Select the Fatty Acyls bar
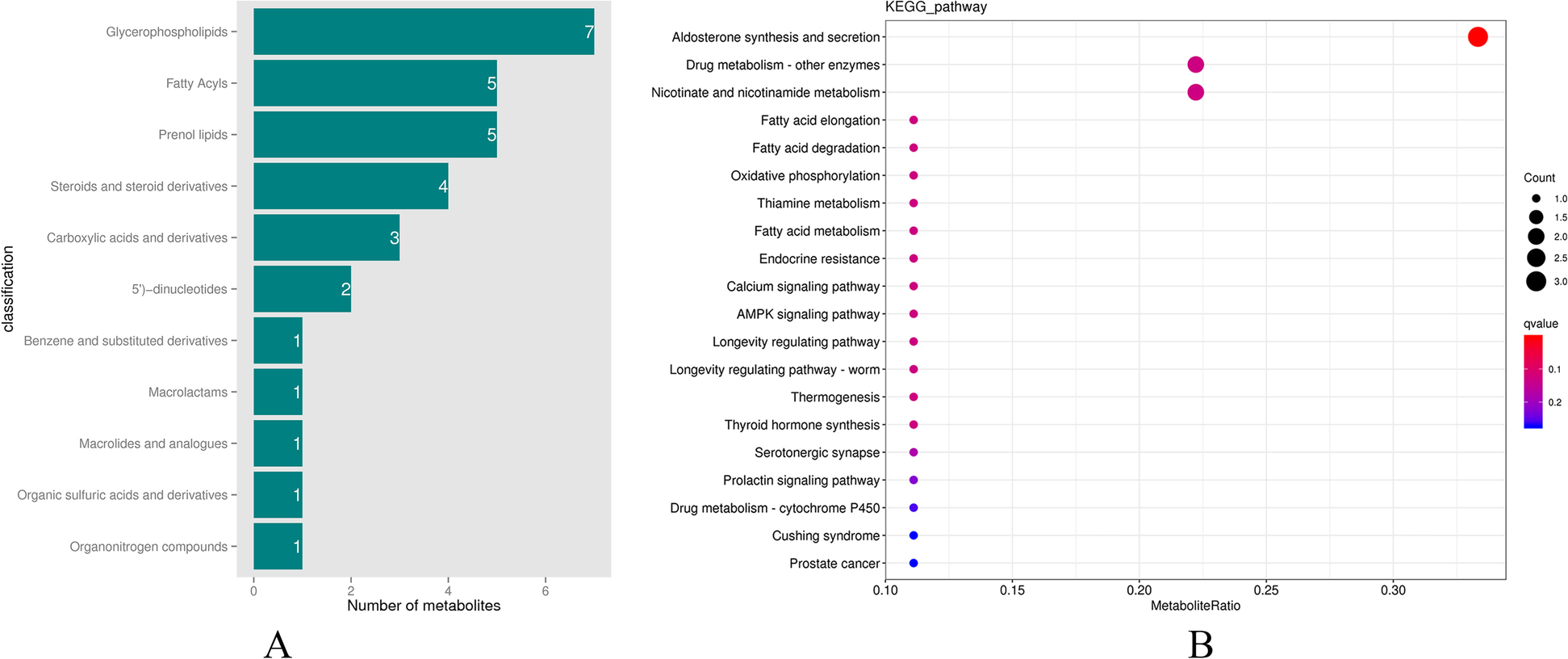The width and height of the screenshot is (1568, 659). (x=375, y=83)
